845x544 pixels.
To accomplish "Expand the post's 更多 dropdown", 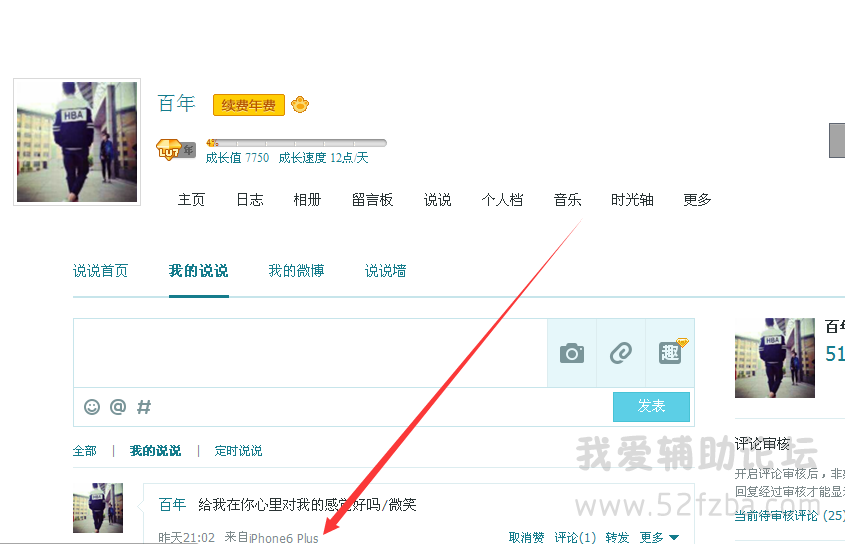I will coord(659,538).
